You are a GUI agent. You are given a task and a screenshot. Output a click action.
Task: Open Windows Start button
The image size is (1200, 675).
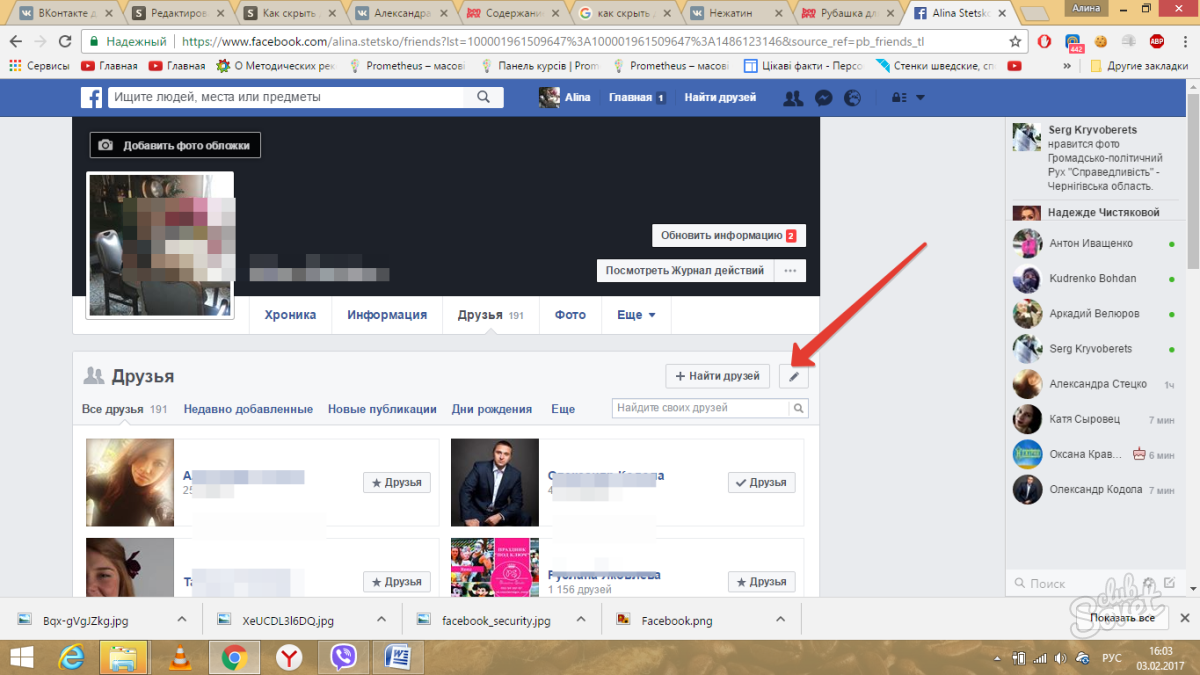(22, 657)
